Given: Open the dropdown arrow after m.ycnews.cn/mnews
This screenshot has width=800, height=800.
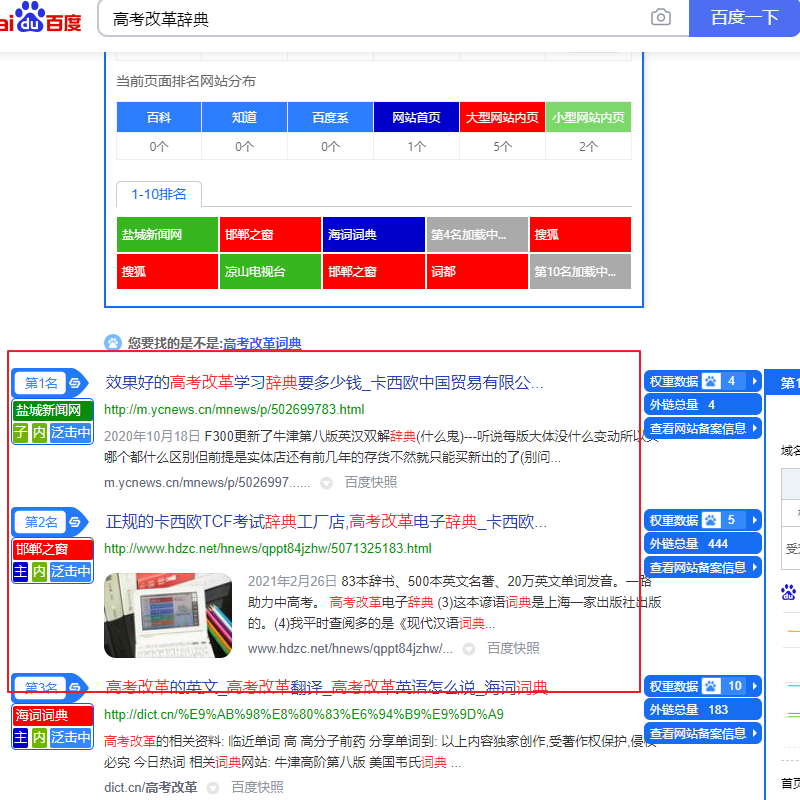Looking at the screenshot, I should (326, 483).
